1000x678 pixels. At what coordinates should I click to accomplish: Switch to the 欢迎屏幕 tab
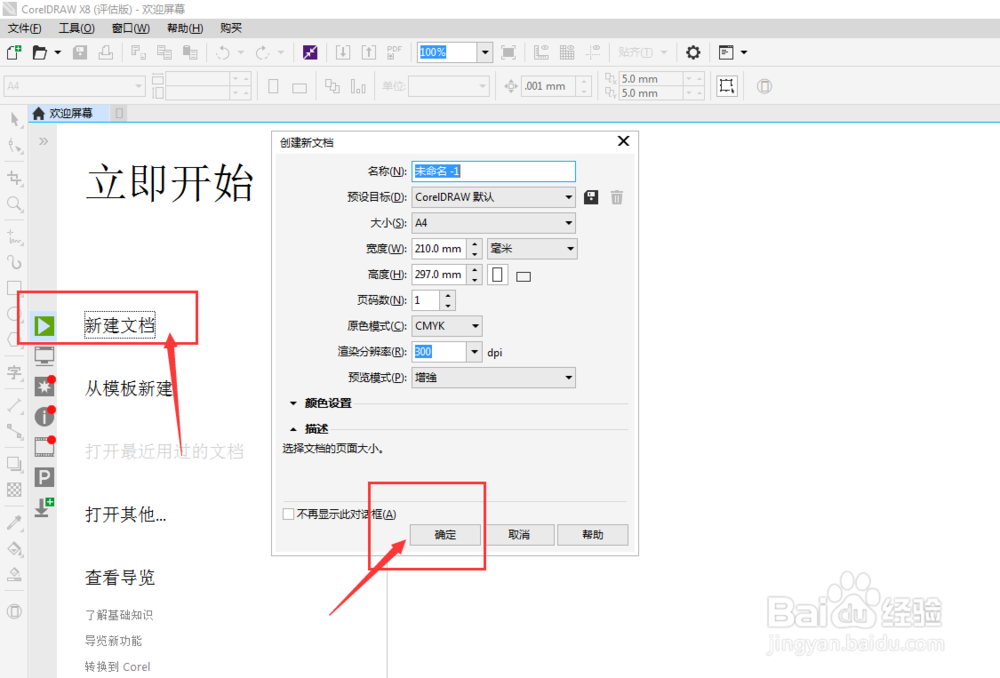66,113
